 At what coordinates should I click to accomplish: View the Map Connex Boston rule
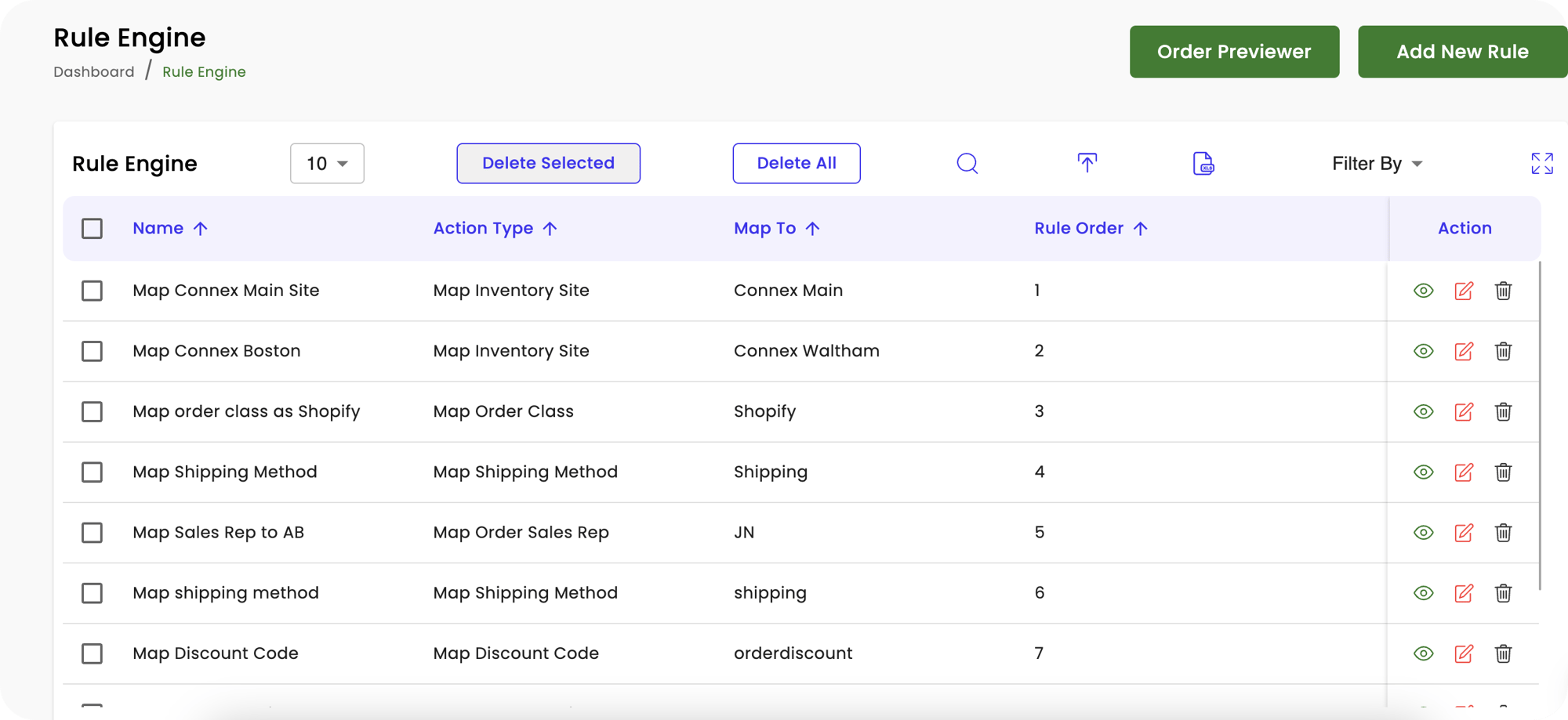[1423, 351]
